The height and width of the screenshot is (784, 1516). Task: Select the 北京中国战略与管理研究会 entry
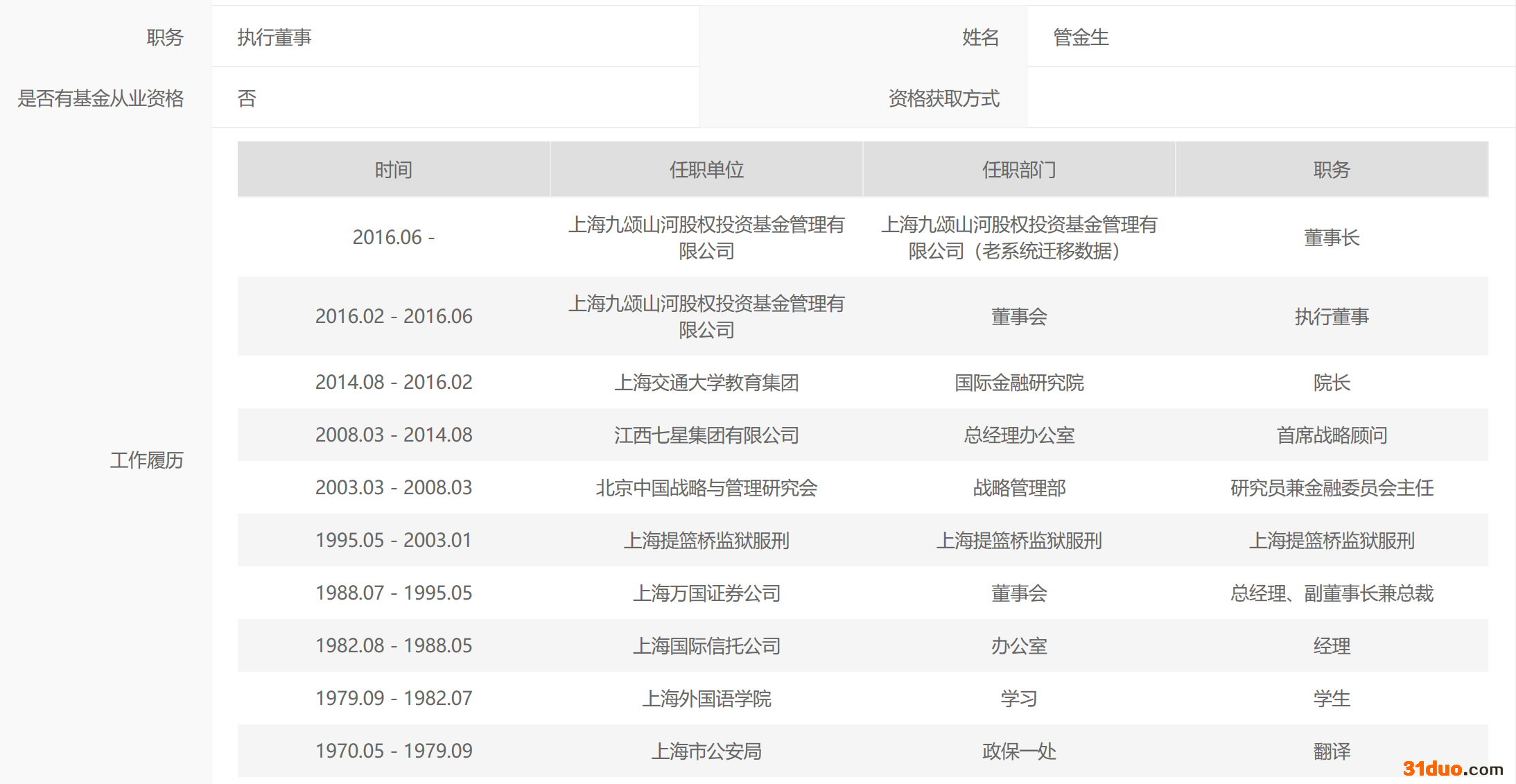(706, 488)
